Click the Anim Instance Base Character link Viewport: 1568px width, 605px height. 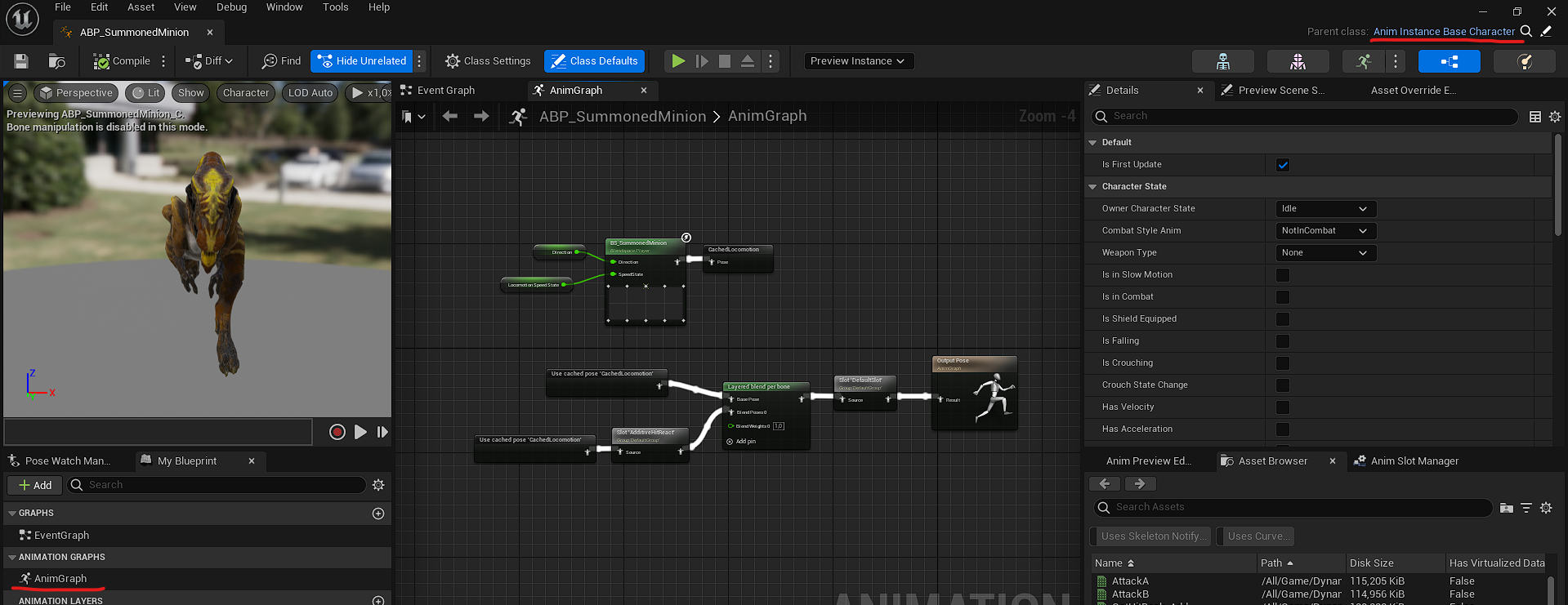(1444, 32)
